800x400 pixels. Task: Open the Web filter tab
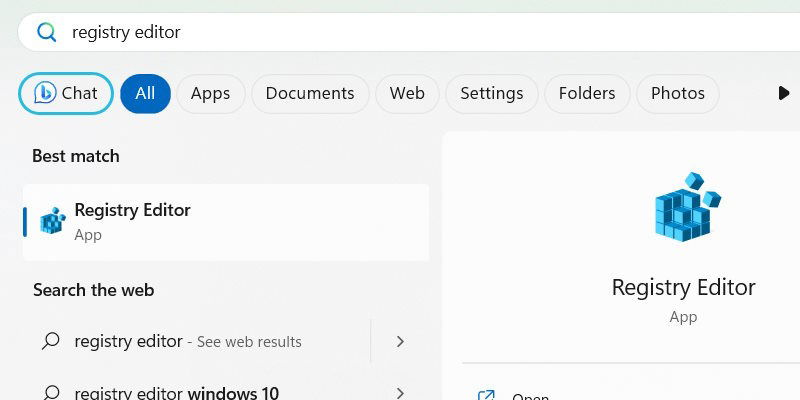[x=407, y=93]
